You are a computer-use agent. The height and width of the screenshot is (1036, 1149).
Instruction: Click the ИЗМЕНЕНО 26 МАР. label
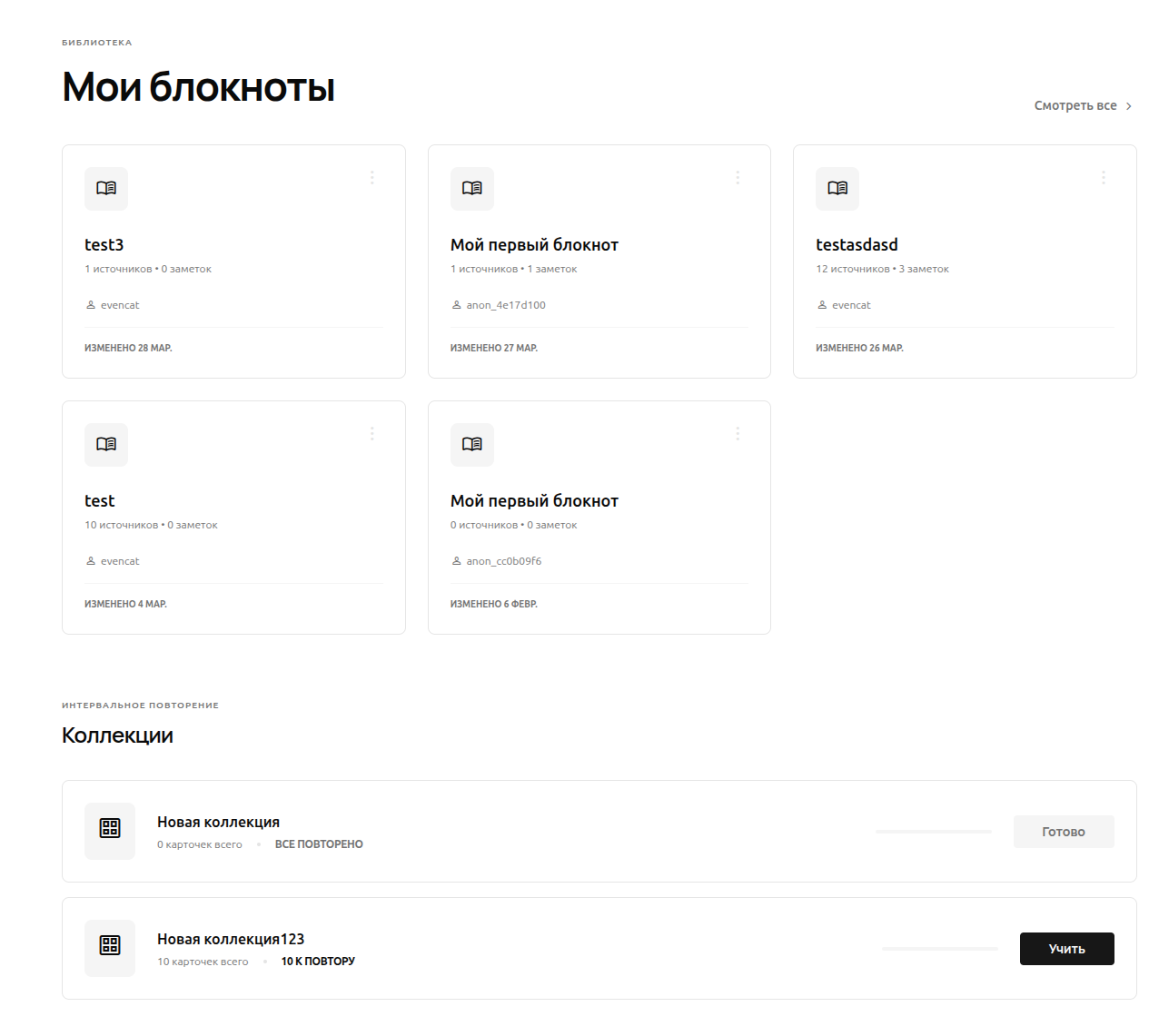[859, 348]
